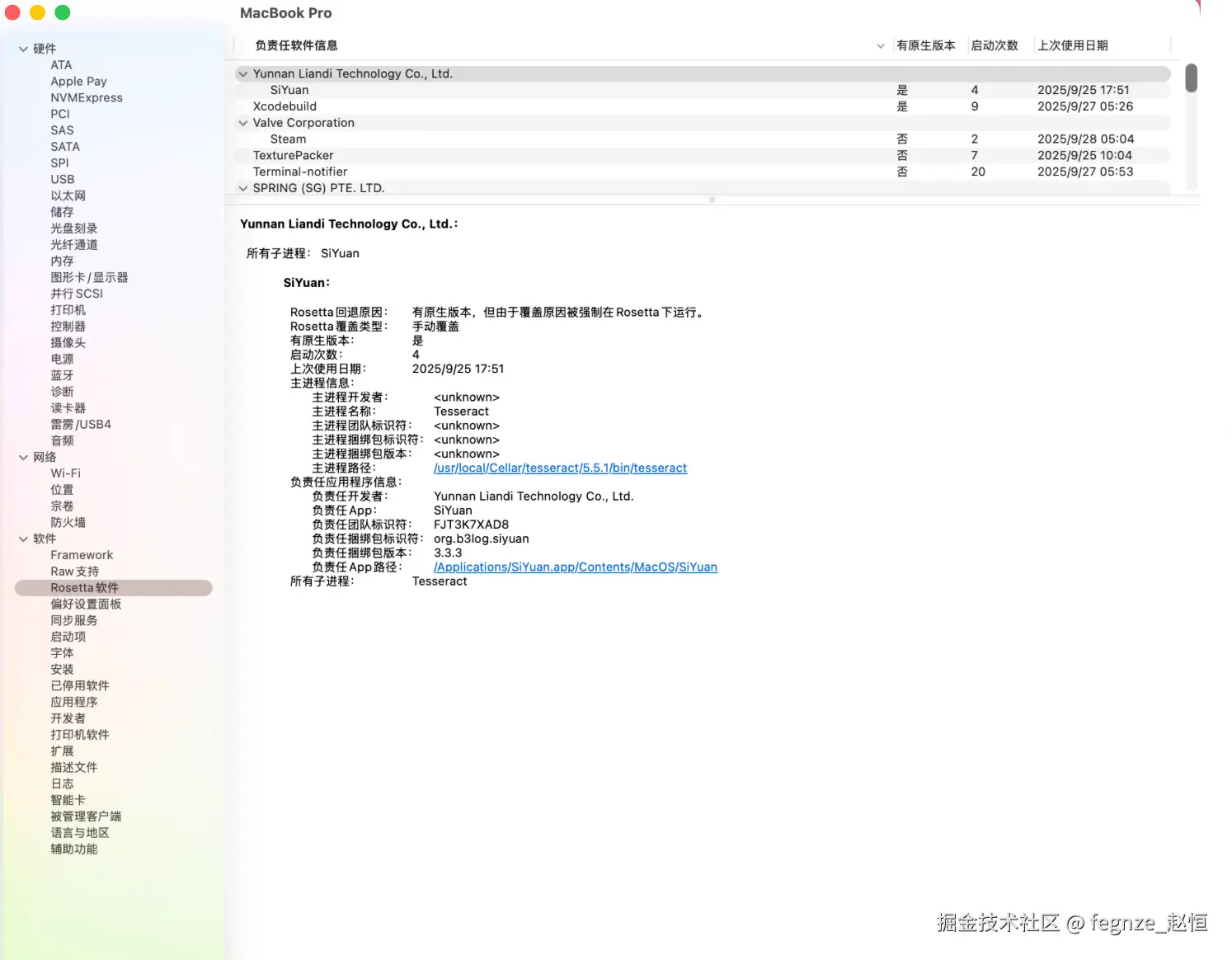Open tesseract main process path link
This screenshot has width=1232, height=960.
click(560, 468)
